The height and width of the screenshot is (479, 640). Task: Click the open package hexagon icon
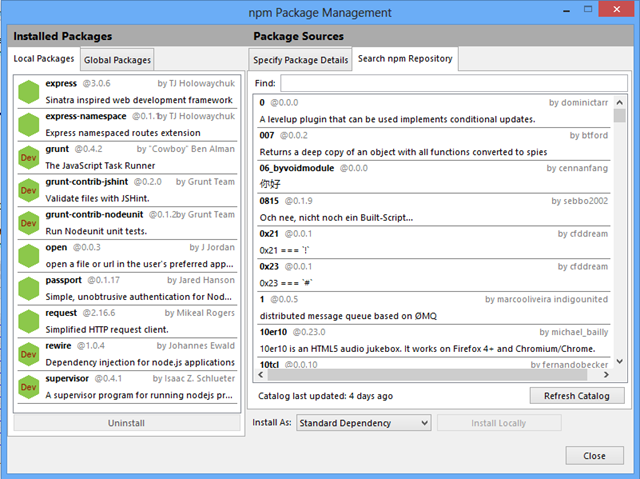[x=29, y=256]
